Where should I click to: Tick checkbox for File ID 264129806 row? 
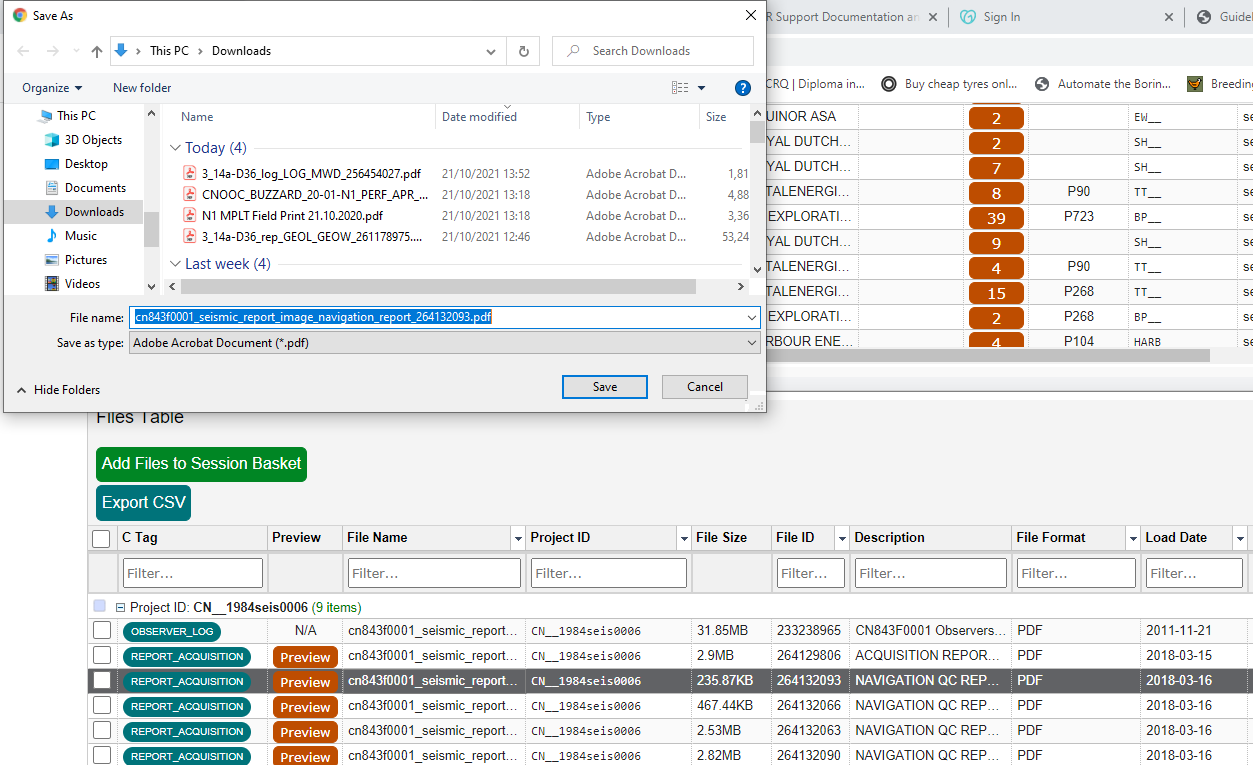click(x=102, y=656)
